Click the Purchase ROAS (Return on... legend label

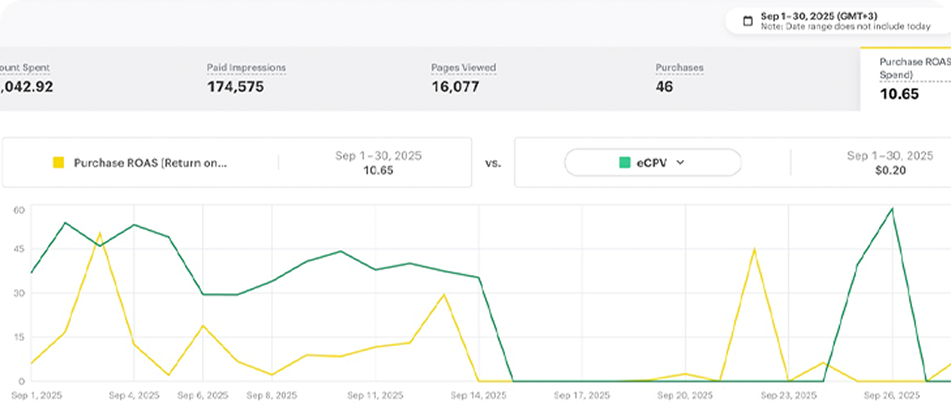pyautogui.click(x=150, y=162)
